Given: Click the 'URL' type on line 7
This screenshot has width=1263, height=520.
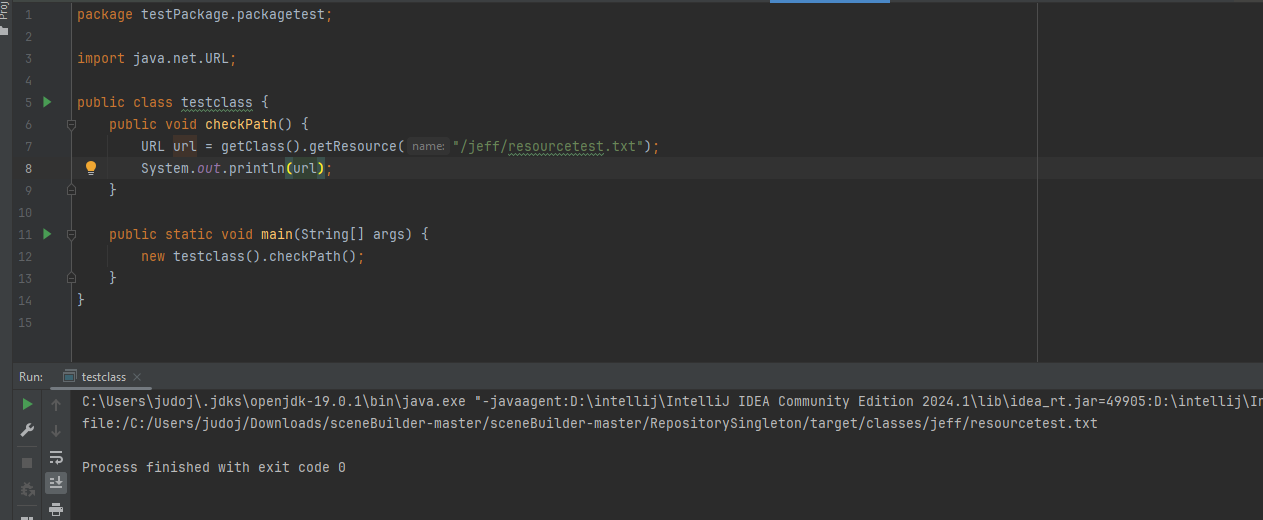Looking at the screenshot, I should tap(153, 146).
